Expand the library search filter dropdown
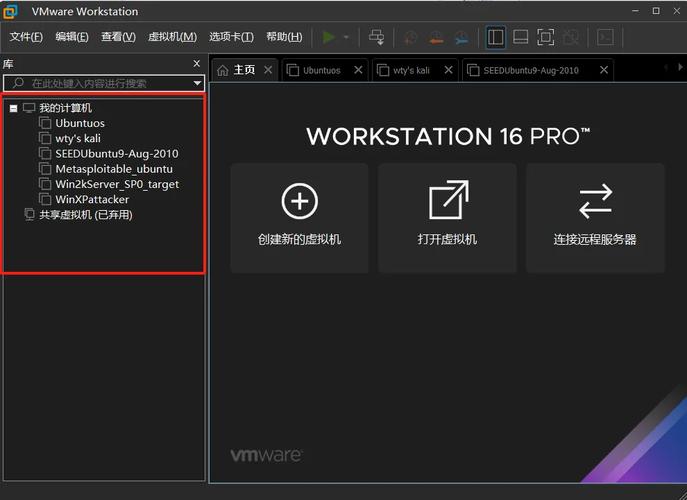This screenshot has width=687, height=500. (x=197, y=83)
